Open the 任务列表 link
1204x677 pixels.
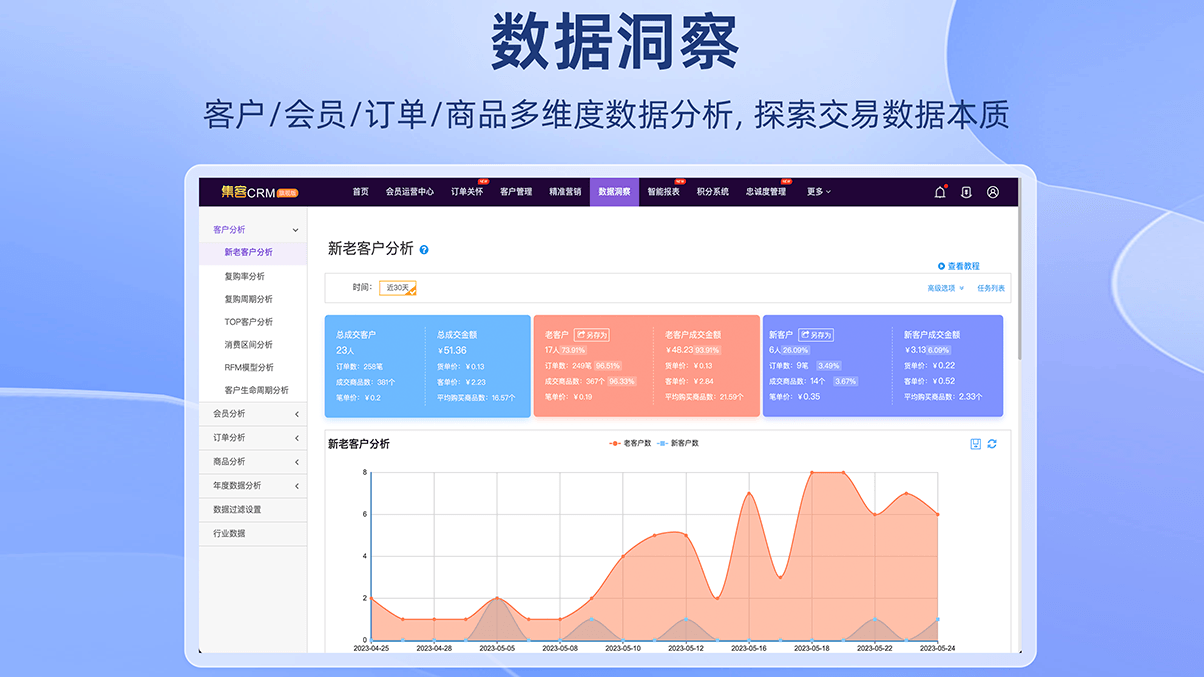coord(991,288)
